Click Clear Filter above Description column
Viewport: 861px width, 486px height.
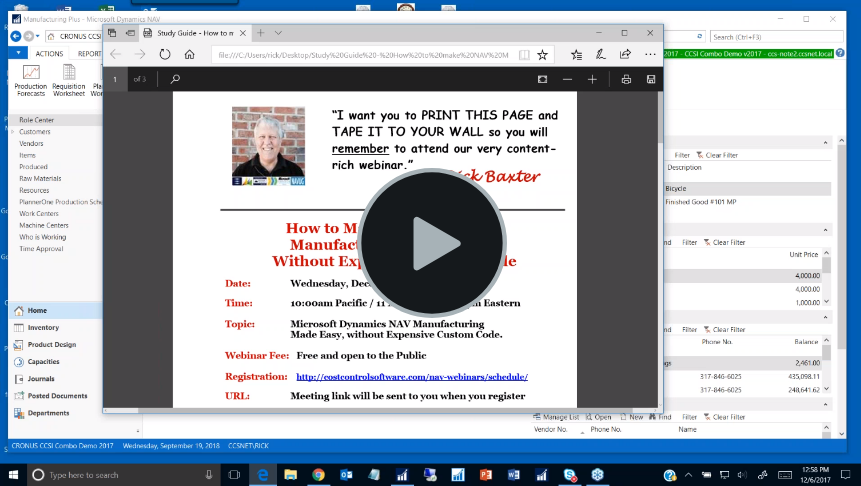click(717, 155)
